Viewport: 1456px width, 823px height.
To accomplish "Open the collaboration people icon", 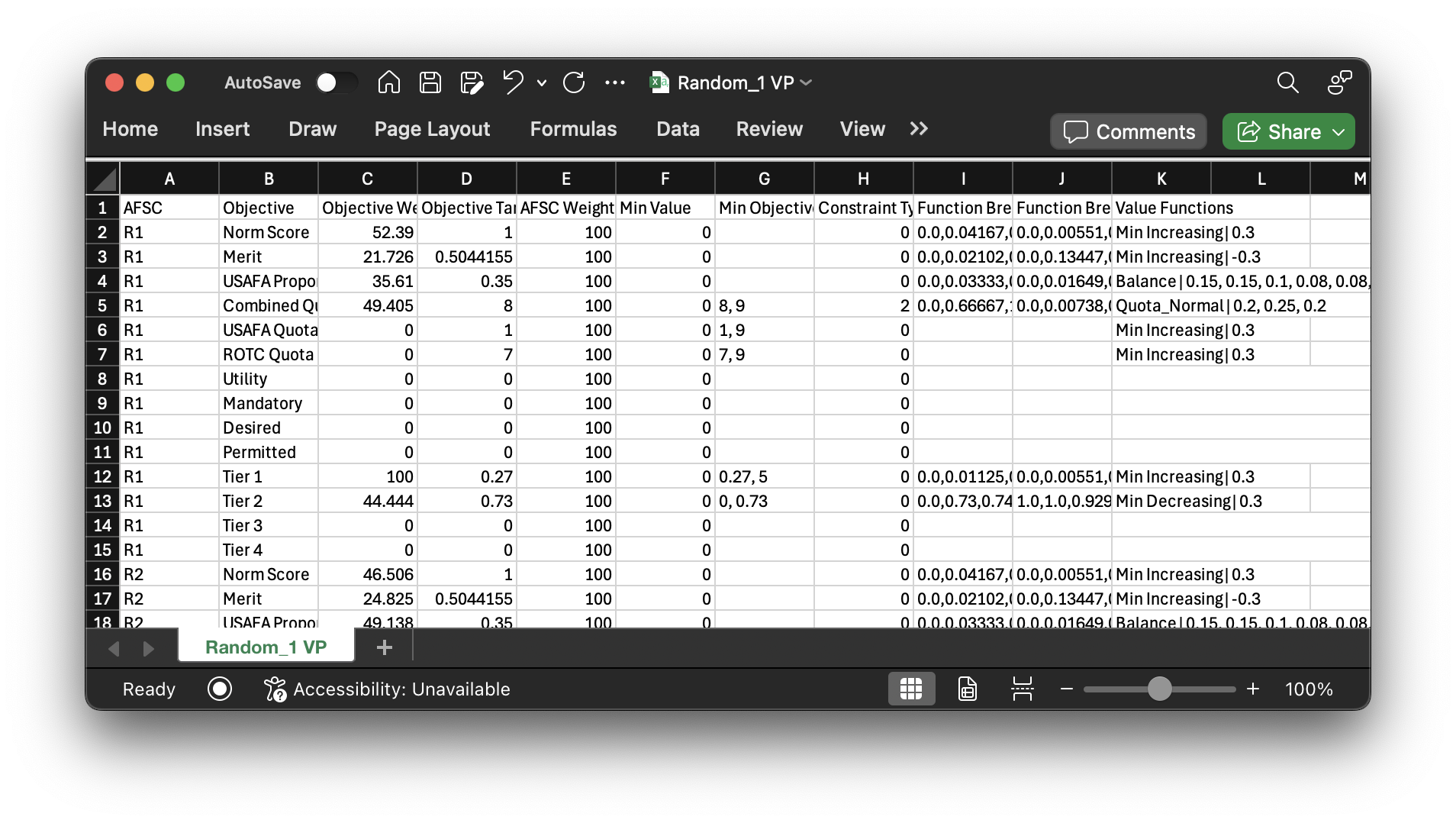I will 1340,82.
